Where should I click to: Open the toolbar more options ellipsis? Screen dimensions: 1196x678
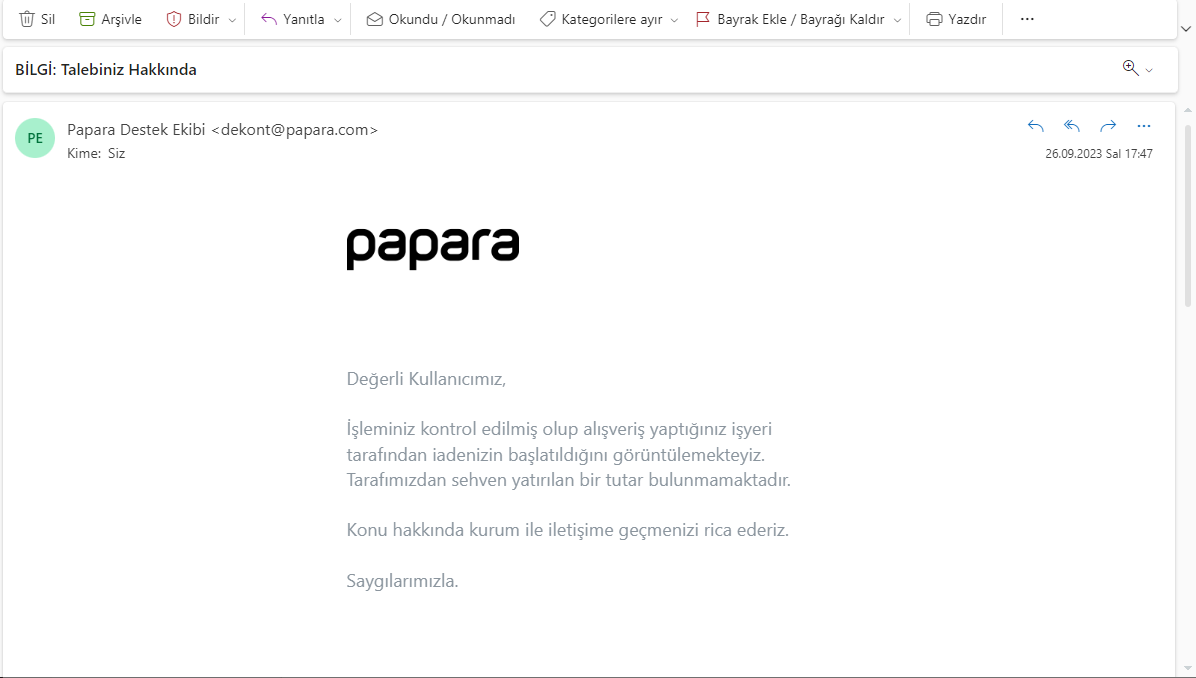point(1027,19)
